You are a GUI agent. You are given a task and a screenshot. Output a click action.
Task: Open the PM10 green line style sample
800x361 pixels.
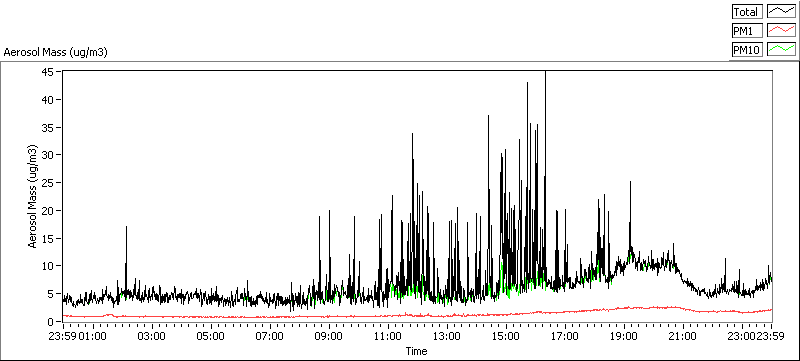782,49
